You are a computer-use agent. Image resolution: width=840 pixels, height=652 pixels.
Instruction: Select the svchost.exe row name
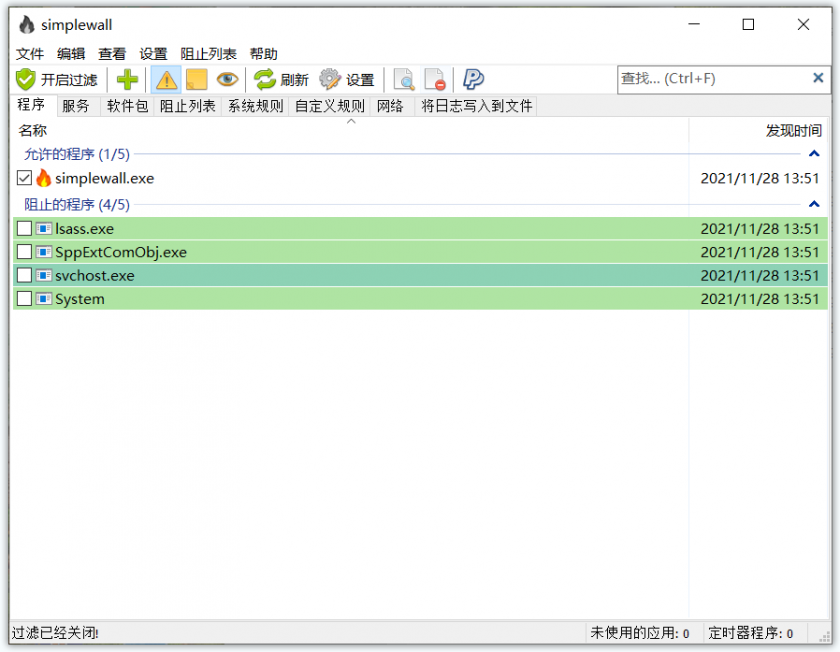95,276
